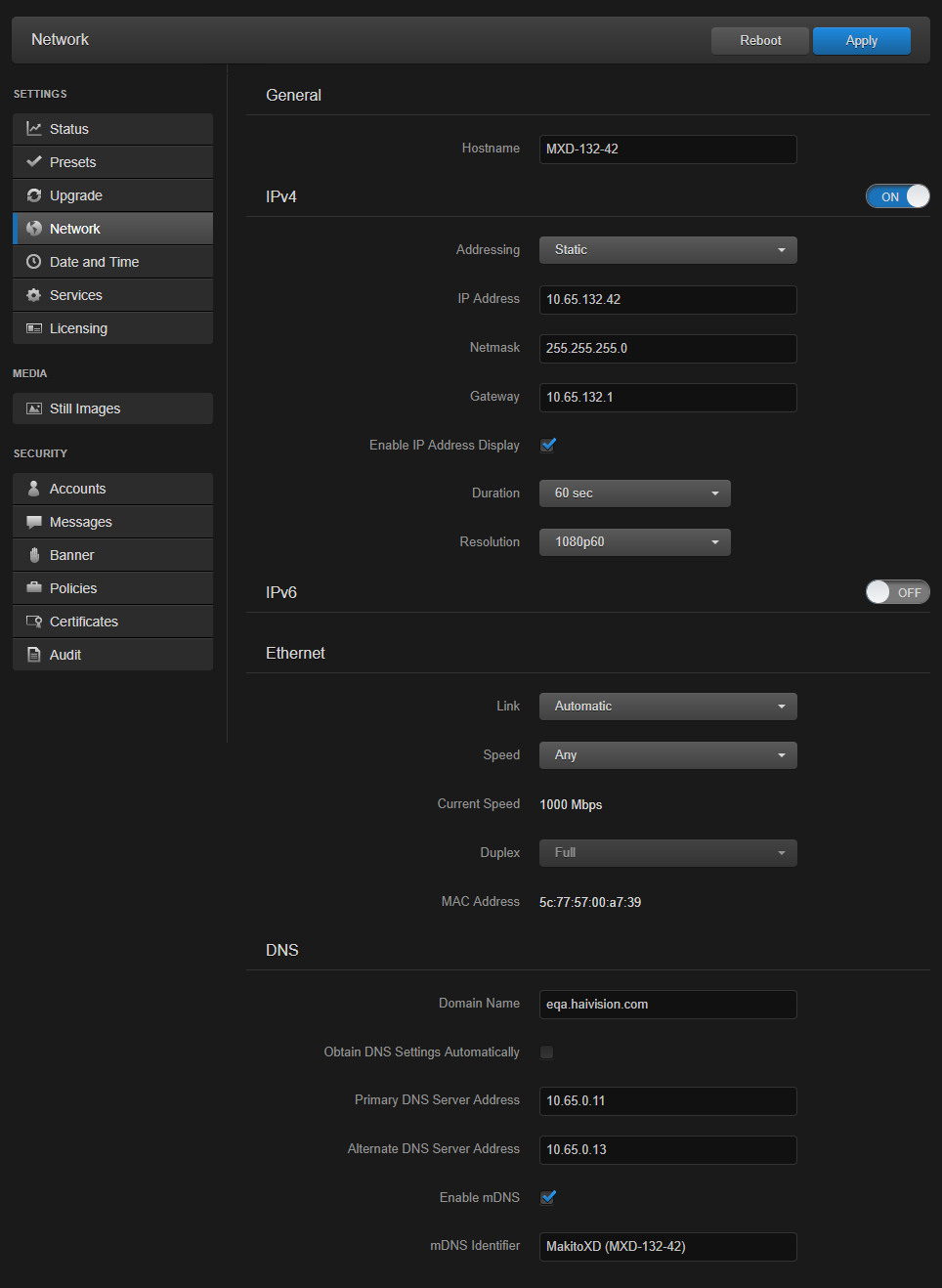
Task: Click the Upgrade refresh icon
Action: 34,194
